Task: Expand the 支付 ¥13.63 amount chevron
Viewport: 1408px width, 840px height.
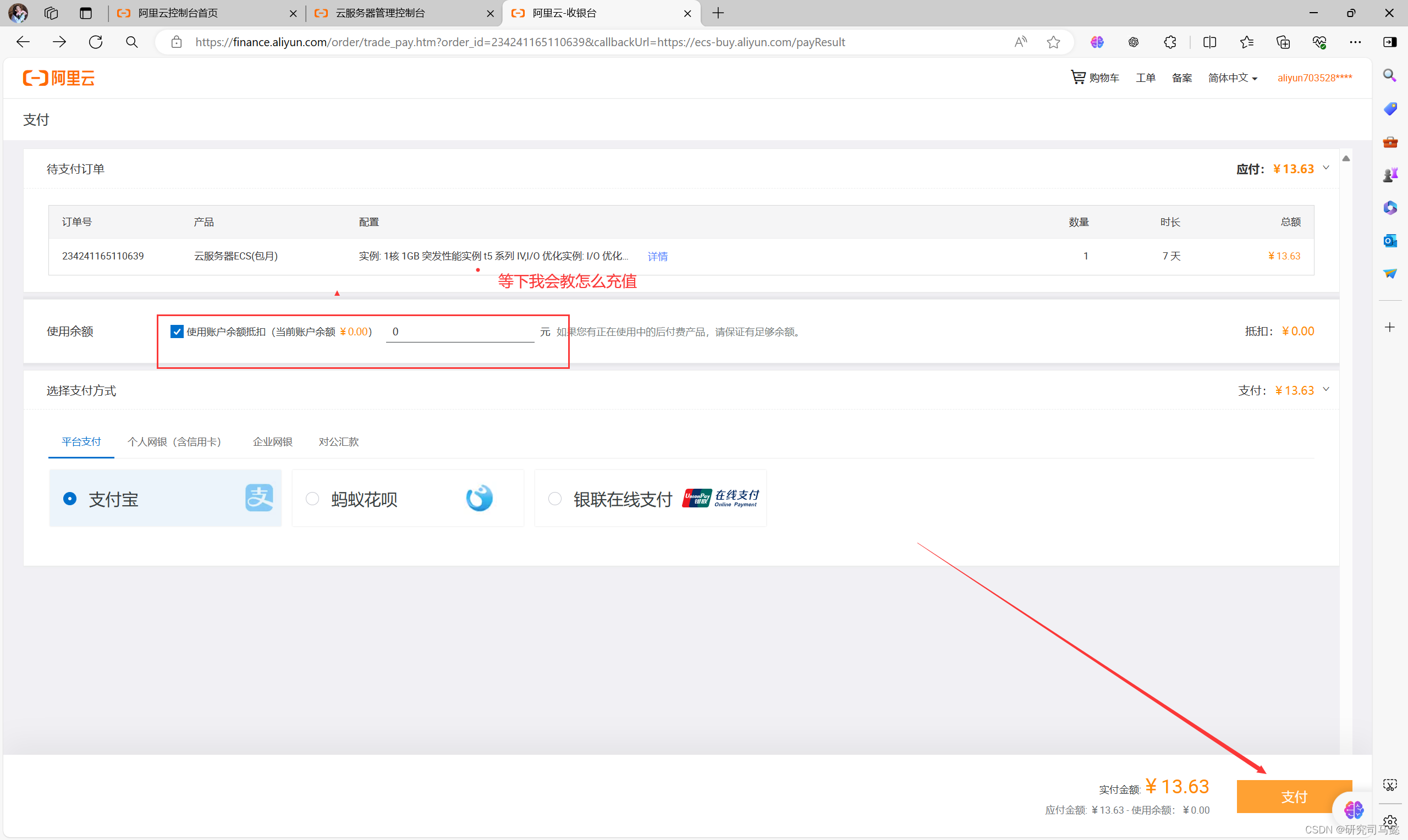Action: tap(1326, 389)
